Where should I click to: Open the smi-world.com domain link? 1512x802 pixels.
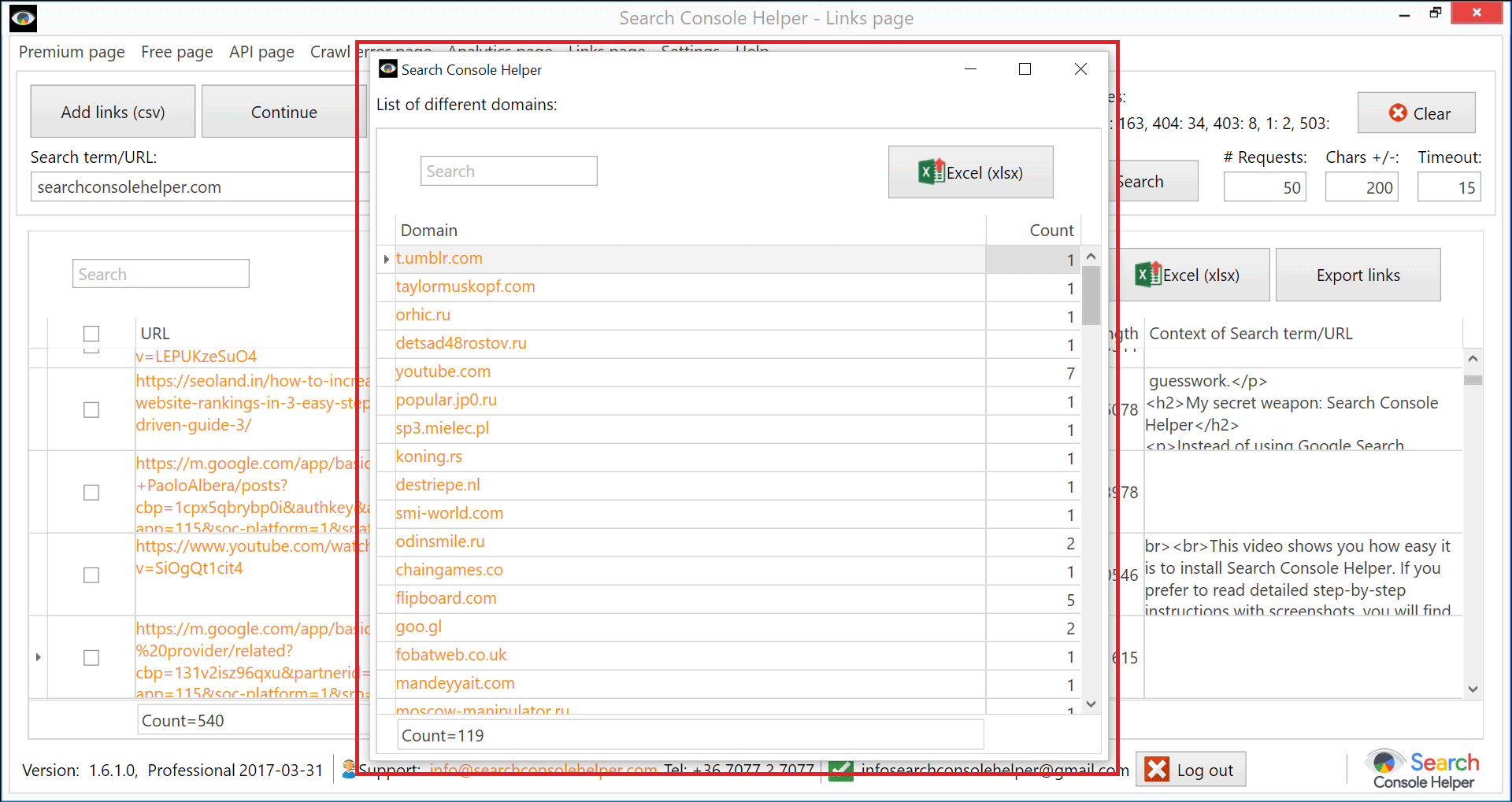click(449, 513)
